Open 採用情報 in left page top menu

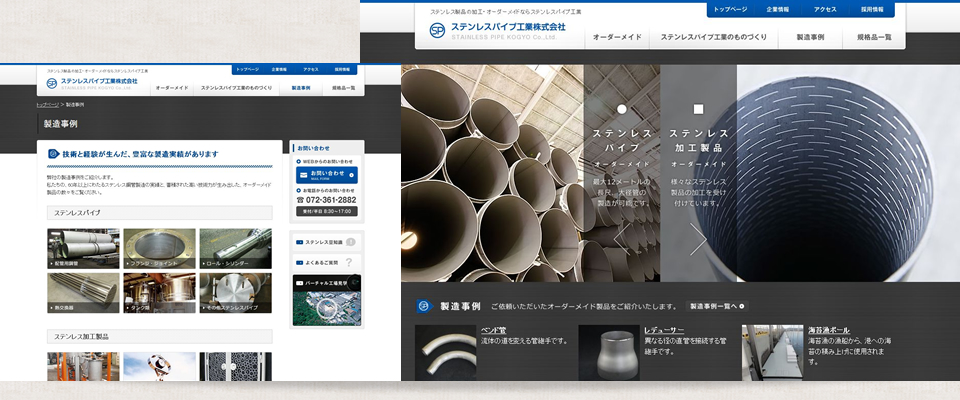point(342,70)
